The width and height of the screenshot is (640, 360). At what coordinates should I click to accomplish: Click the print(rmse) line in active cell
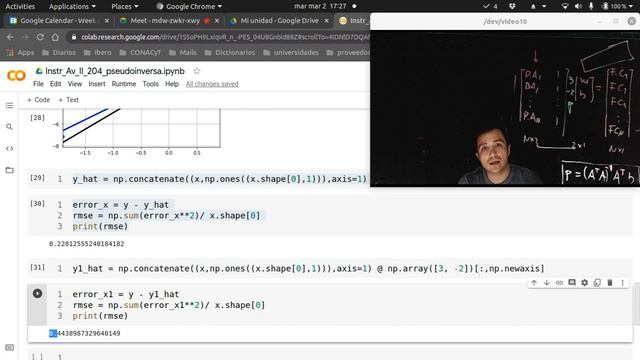click(100, 316)
